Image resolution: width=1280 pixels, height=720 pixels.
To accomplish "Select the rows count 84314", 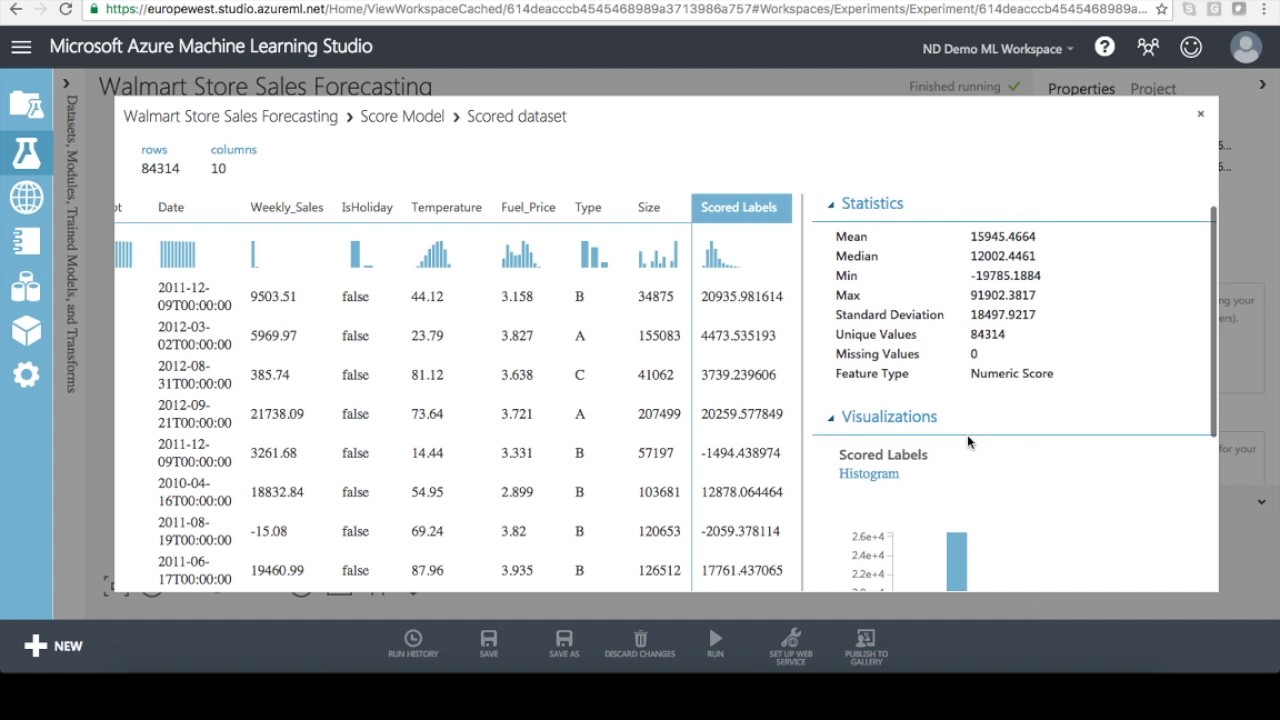I will 160,169.
